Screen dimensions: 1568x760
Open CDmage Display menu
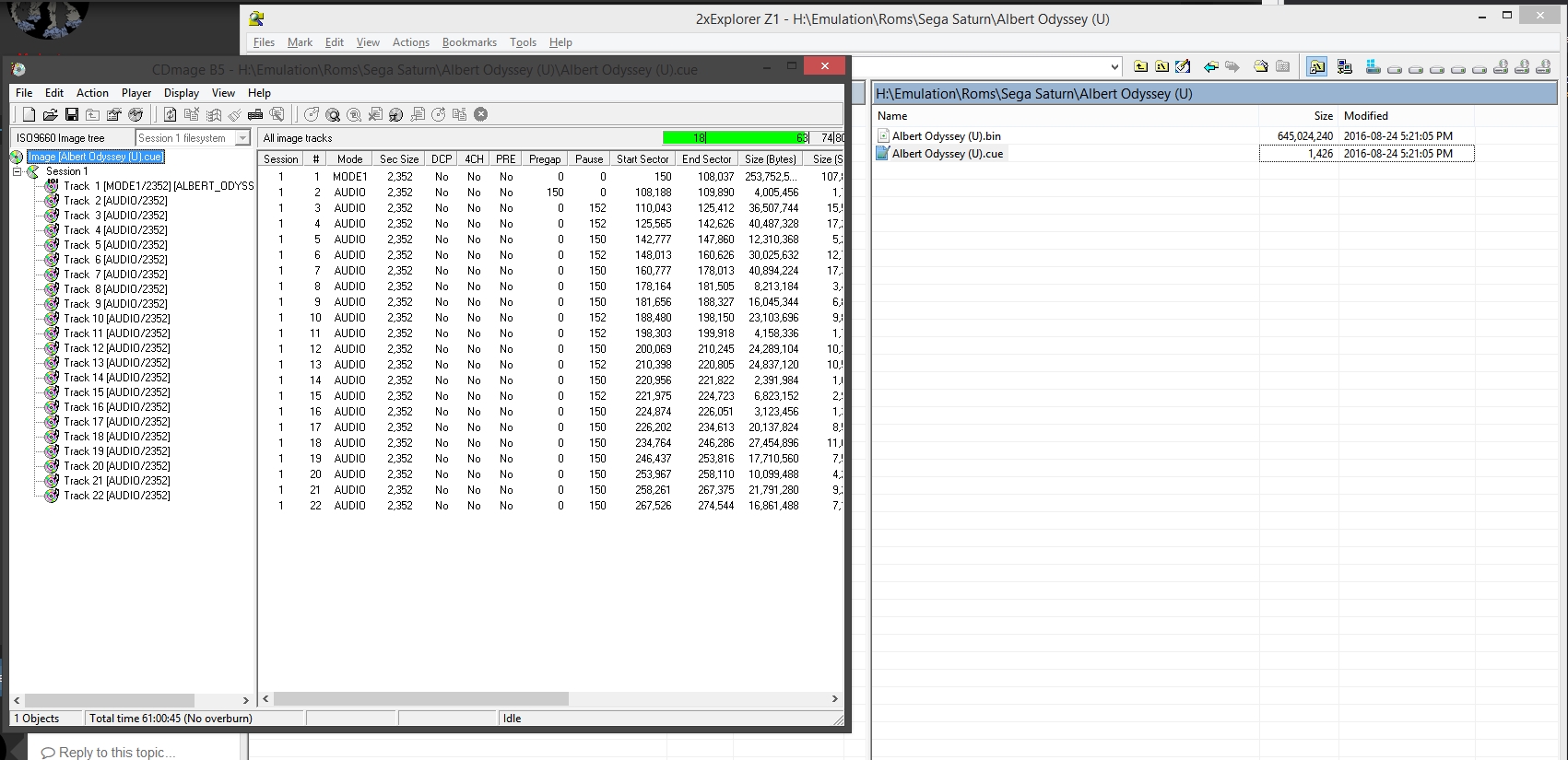182,93
